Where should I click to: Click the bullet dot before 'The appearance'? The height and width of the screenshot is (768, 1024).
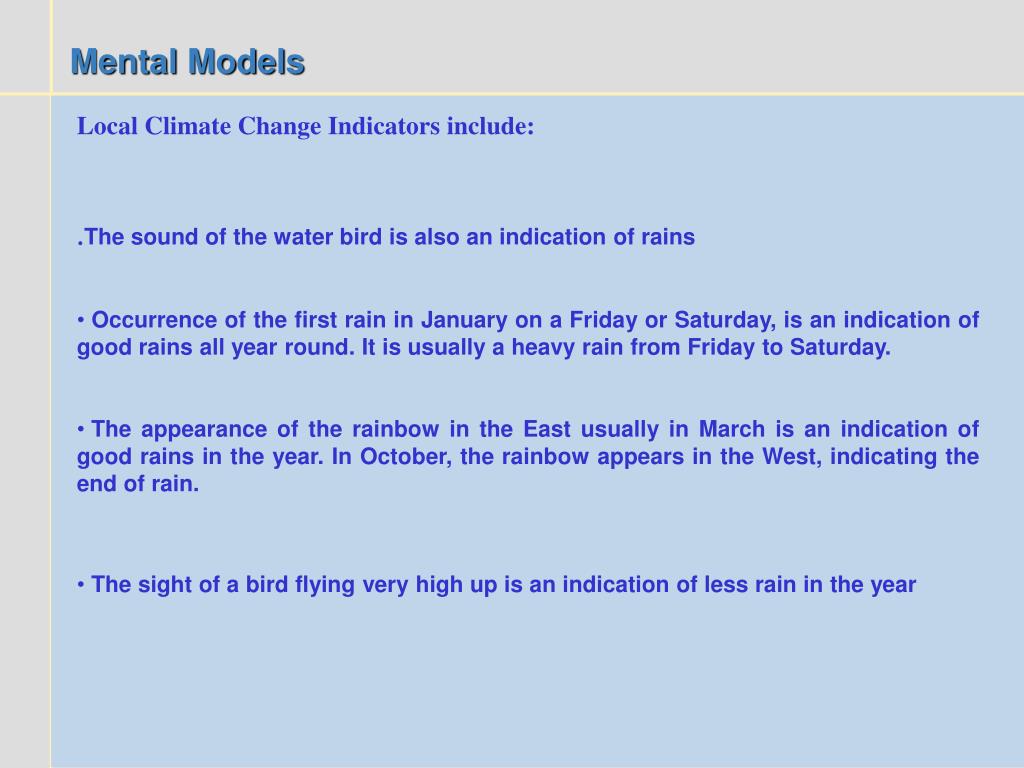pos(81,430)
